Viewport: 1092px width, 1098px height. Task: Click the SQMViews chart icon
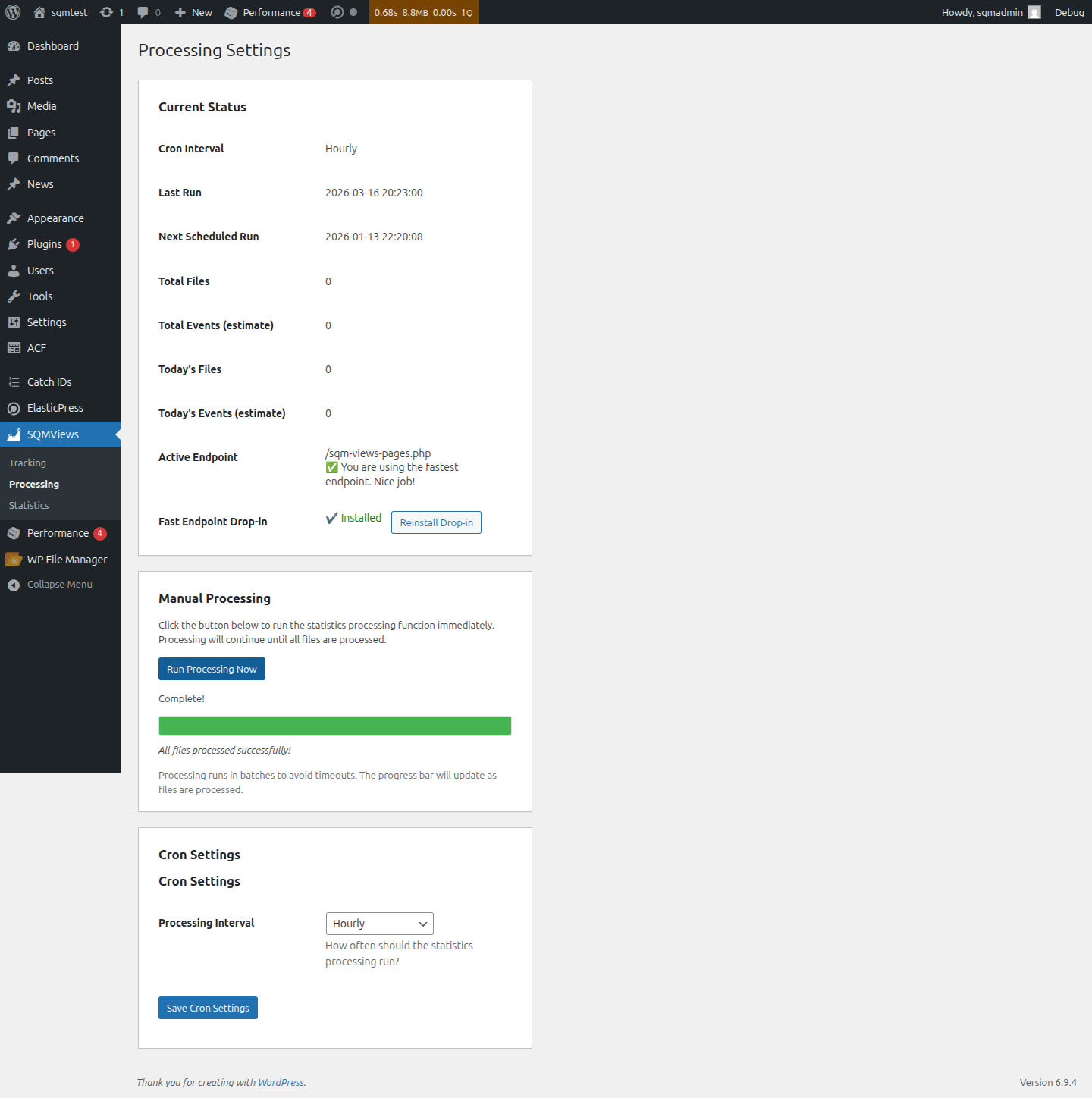14,434
